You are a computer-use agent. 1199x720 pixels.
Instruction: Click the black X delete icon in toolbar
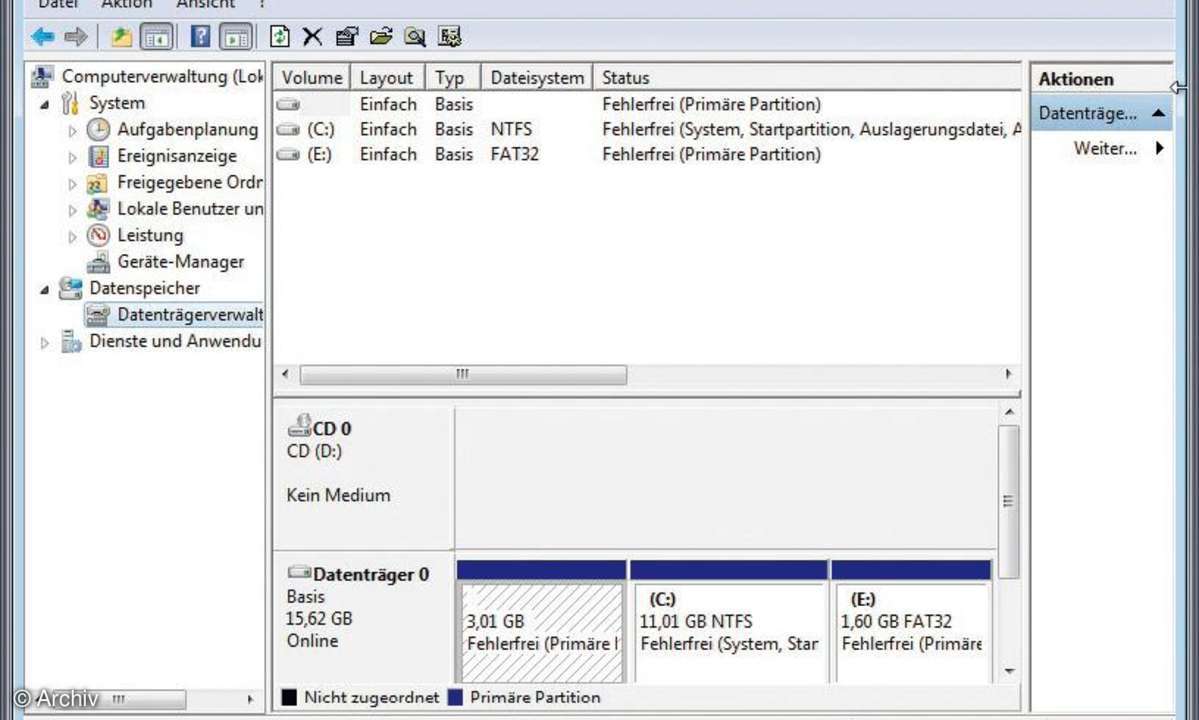[312, 36]
